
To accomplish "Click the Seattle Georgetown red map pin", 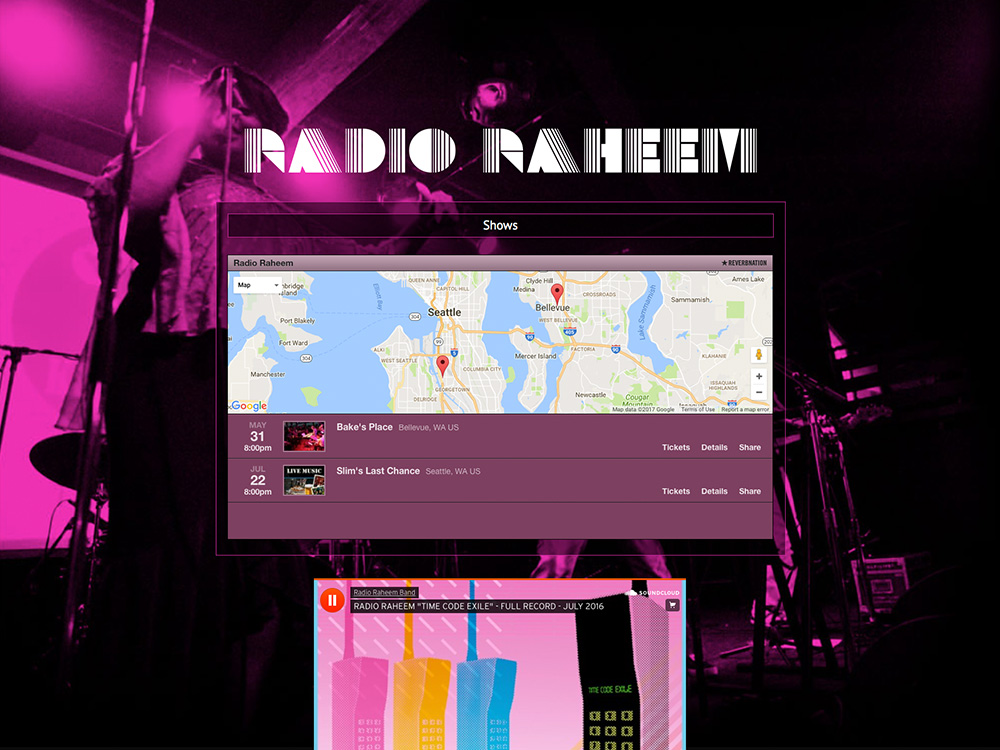I will (x=443, y=364).
